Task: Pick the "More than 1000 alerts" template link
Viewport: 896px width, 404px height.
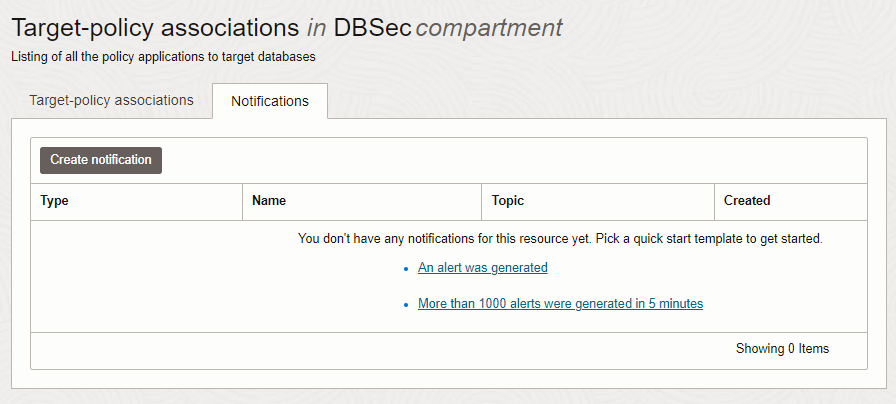Action: click(x=560, y=304)
